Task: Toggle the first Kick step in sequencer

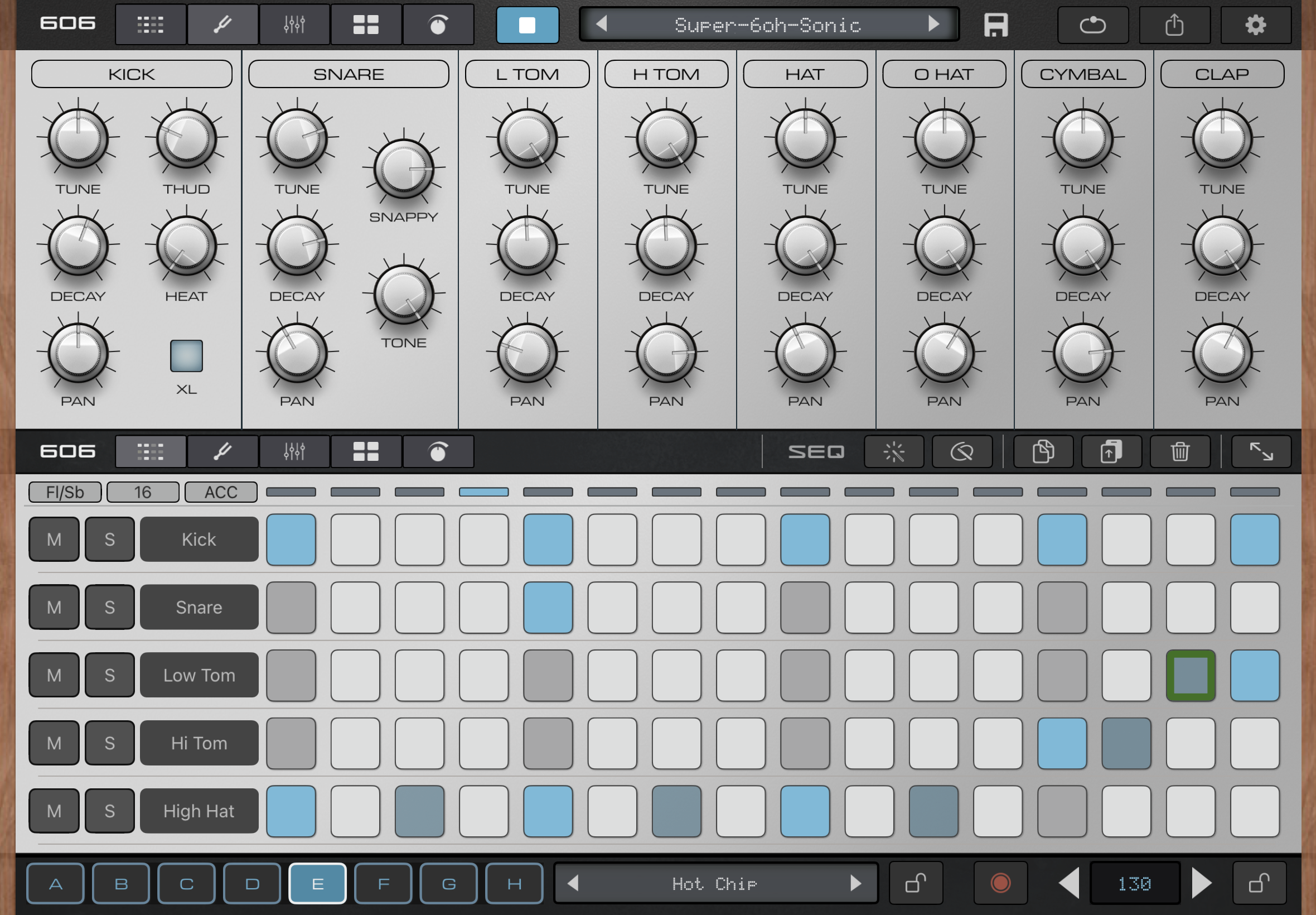Action: [x=291, y=540]
